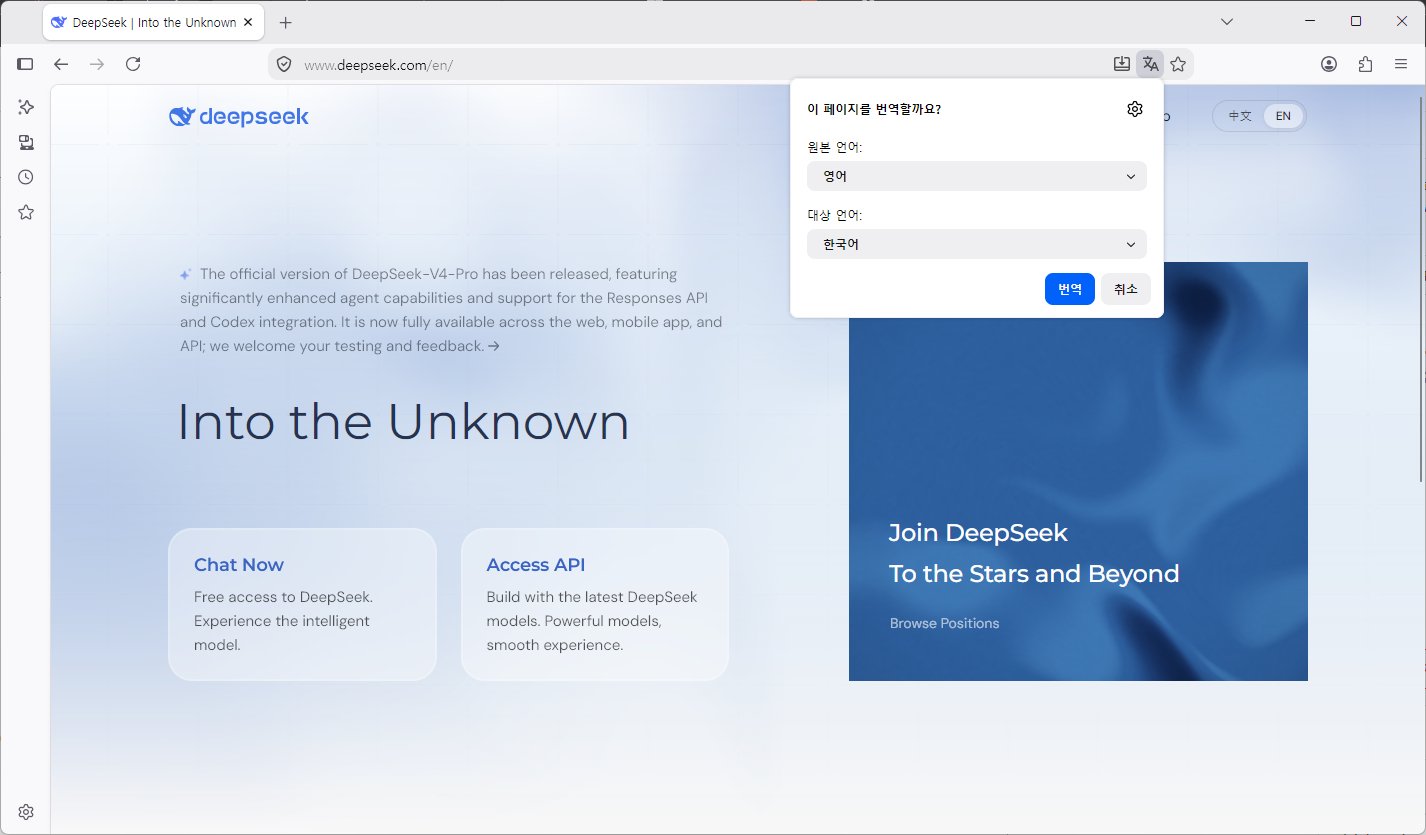The image size is (1426, 835).
Task: Click the blue 번역 button
Action: point(1070,289)
